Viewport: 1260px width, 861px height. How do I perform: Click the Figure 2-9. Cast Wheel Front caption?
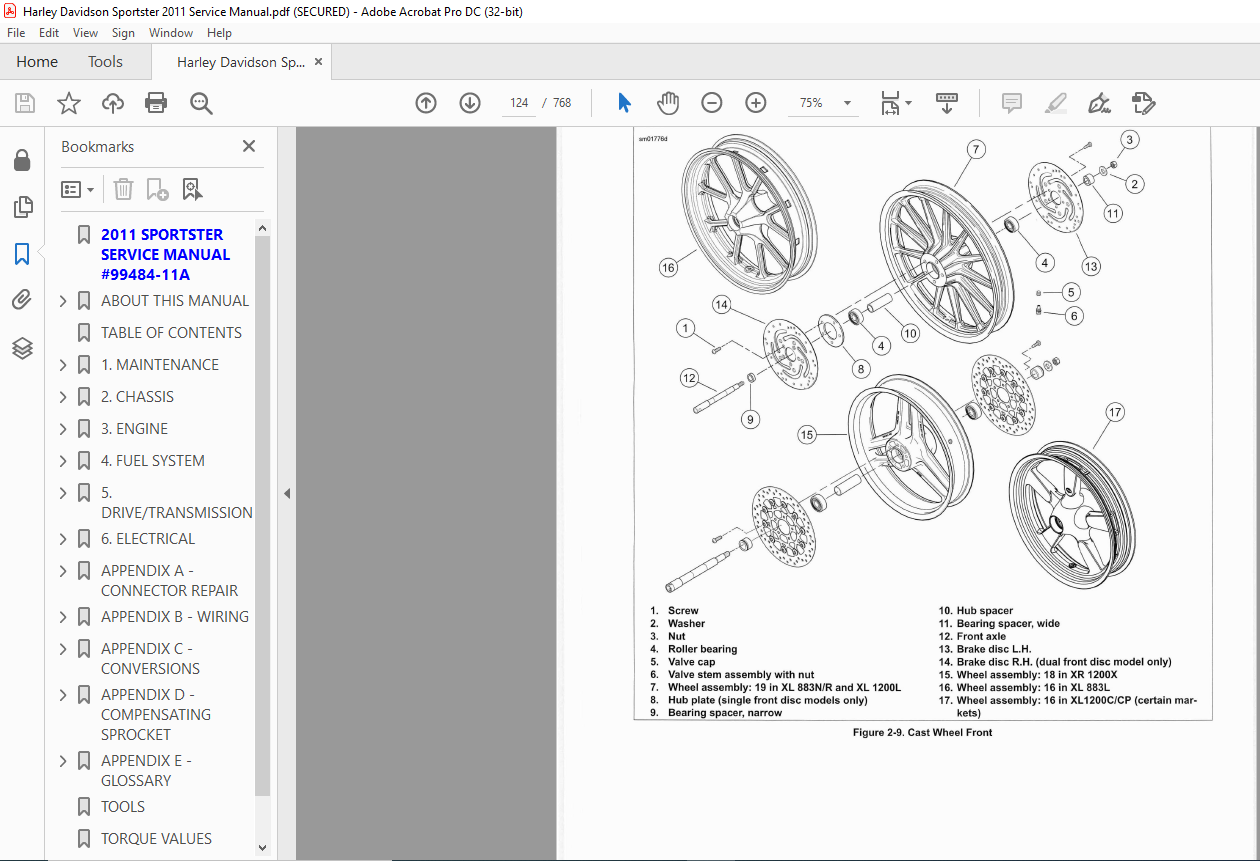tap(922, 733)
